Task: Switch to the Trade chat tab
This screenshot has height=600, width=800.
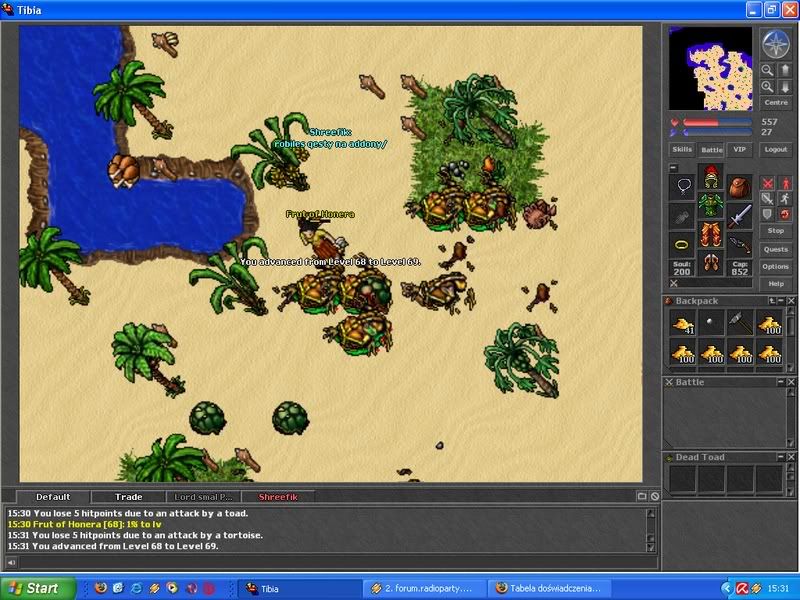Action: coord(129,497)
